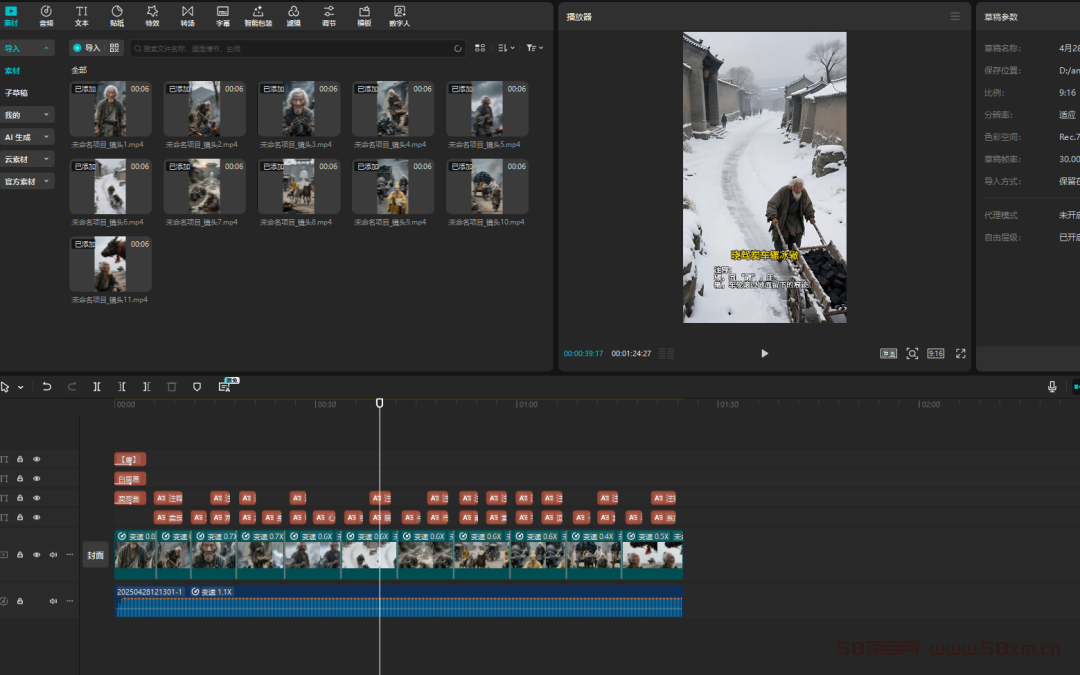This screenshot has width=1080, height=675.
Task: Click the undo arrow in timeline toolbar
Action: 47,387
